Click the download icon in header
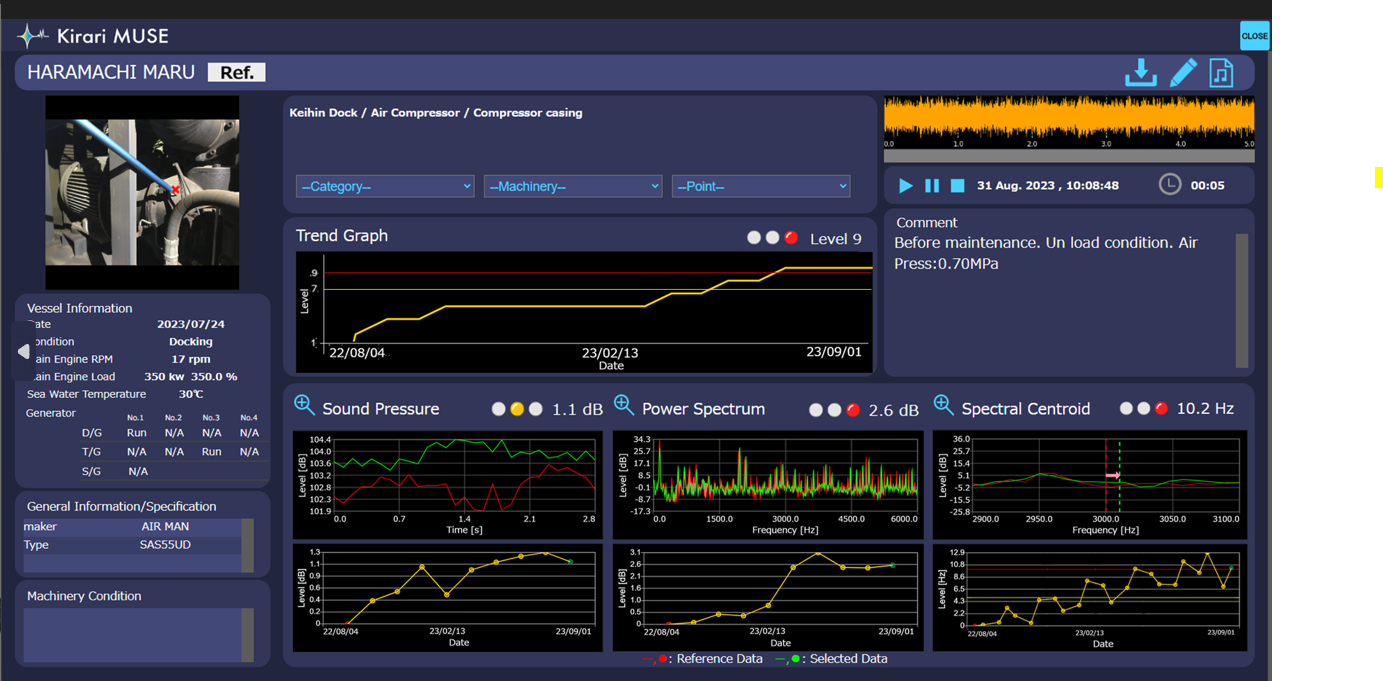Image resolution: width=1383 pixels, height=681 pixels. pyautogui.click(x=1140, y=73)
